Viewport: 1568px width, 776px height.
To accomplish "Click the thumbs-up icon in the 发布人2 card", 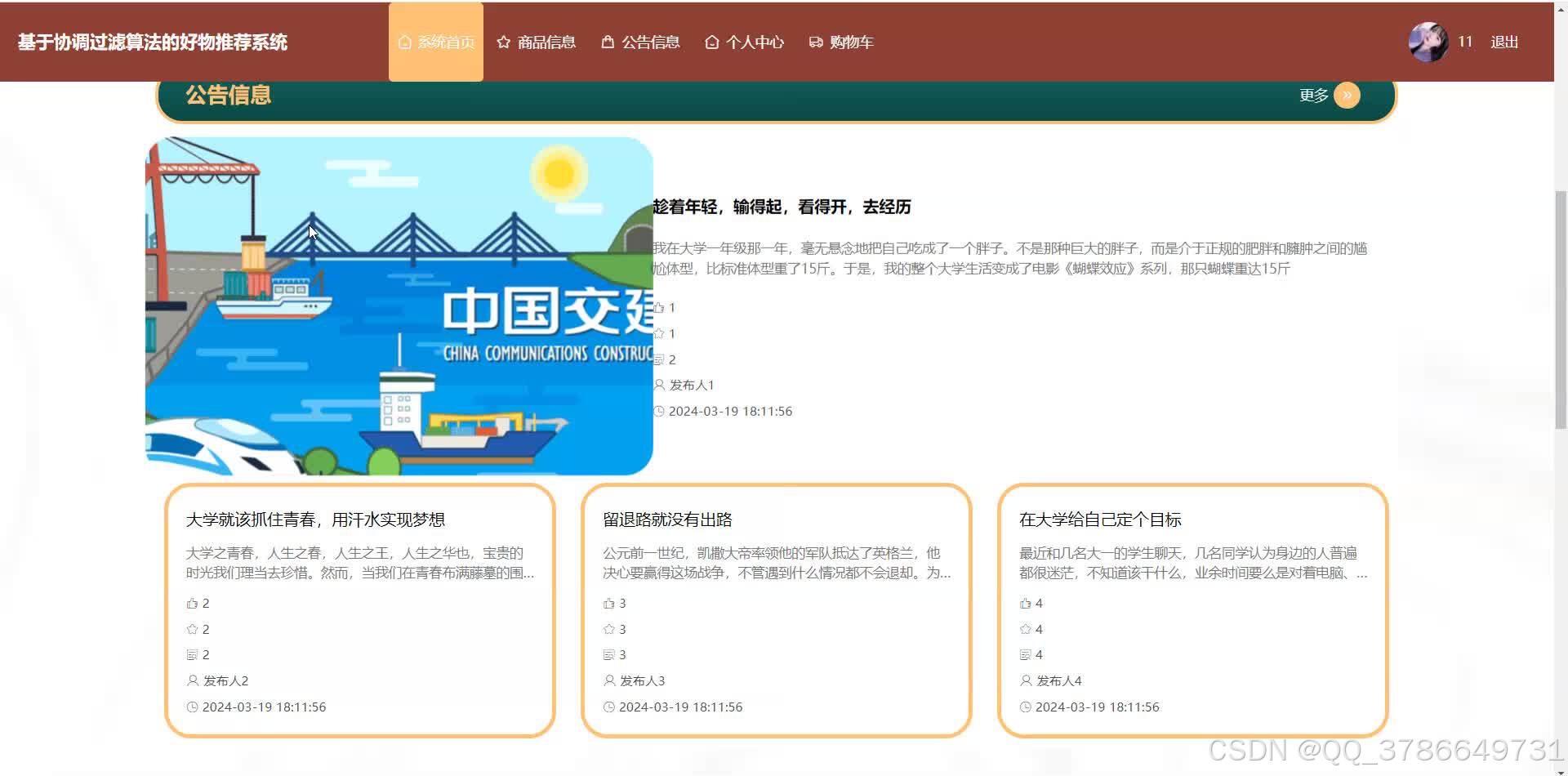I will point(192,604).
